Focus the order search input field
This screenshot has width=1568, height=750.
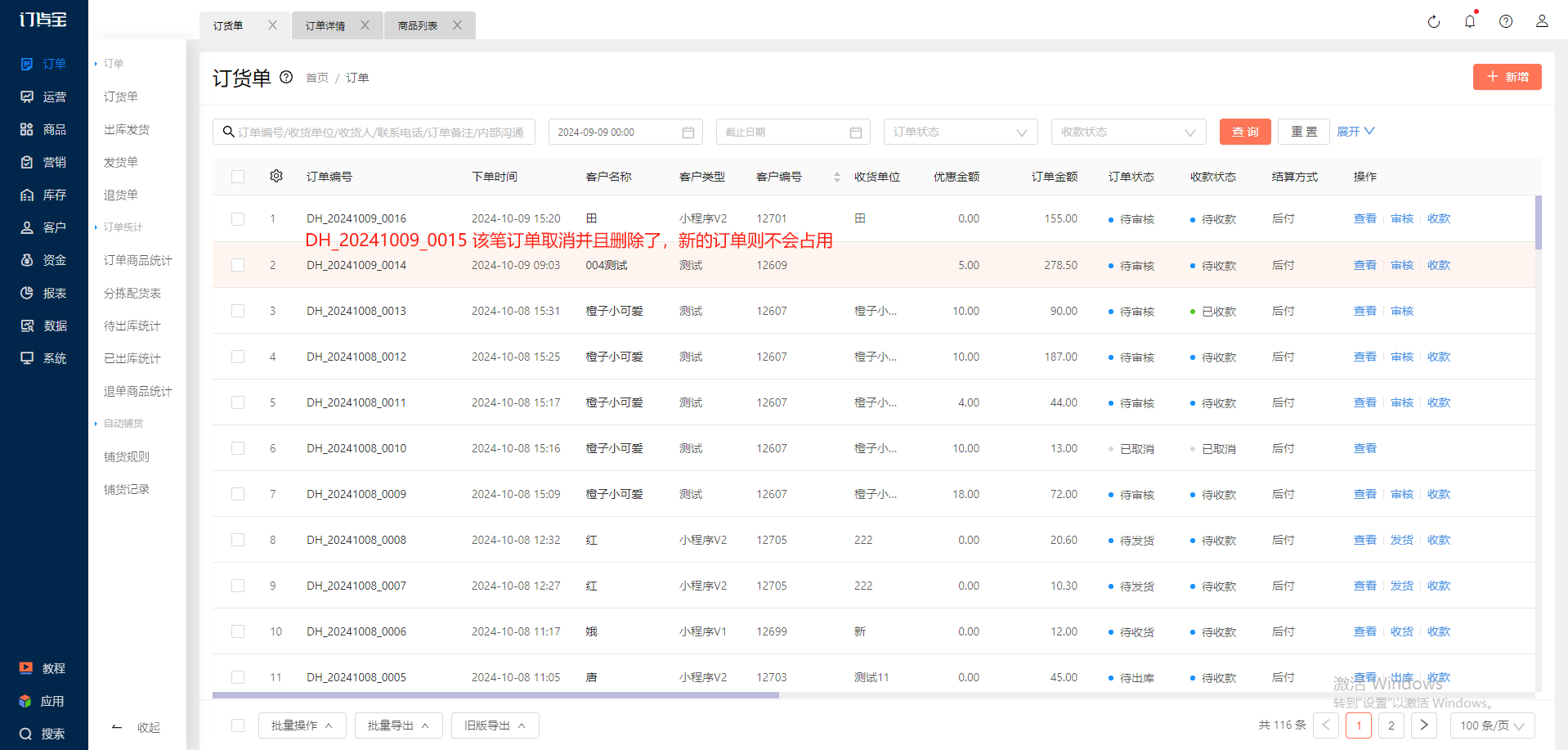point(374,132)
